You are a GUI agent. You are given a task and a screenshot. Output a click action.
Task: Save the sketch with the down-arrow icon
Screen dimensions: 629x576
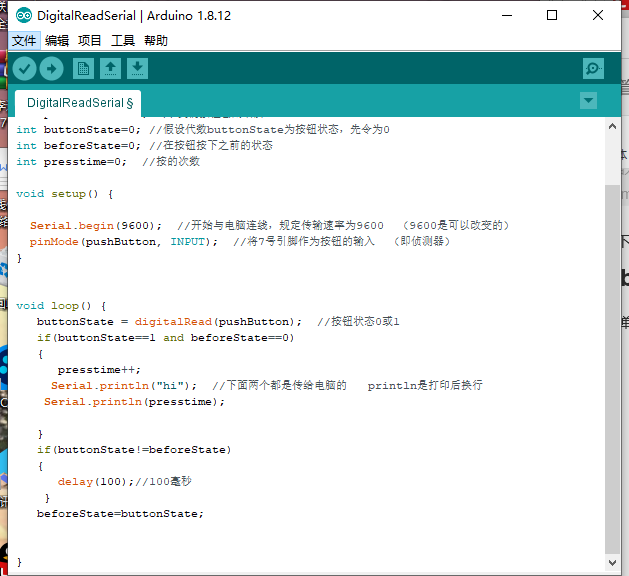(137, 69)
